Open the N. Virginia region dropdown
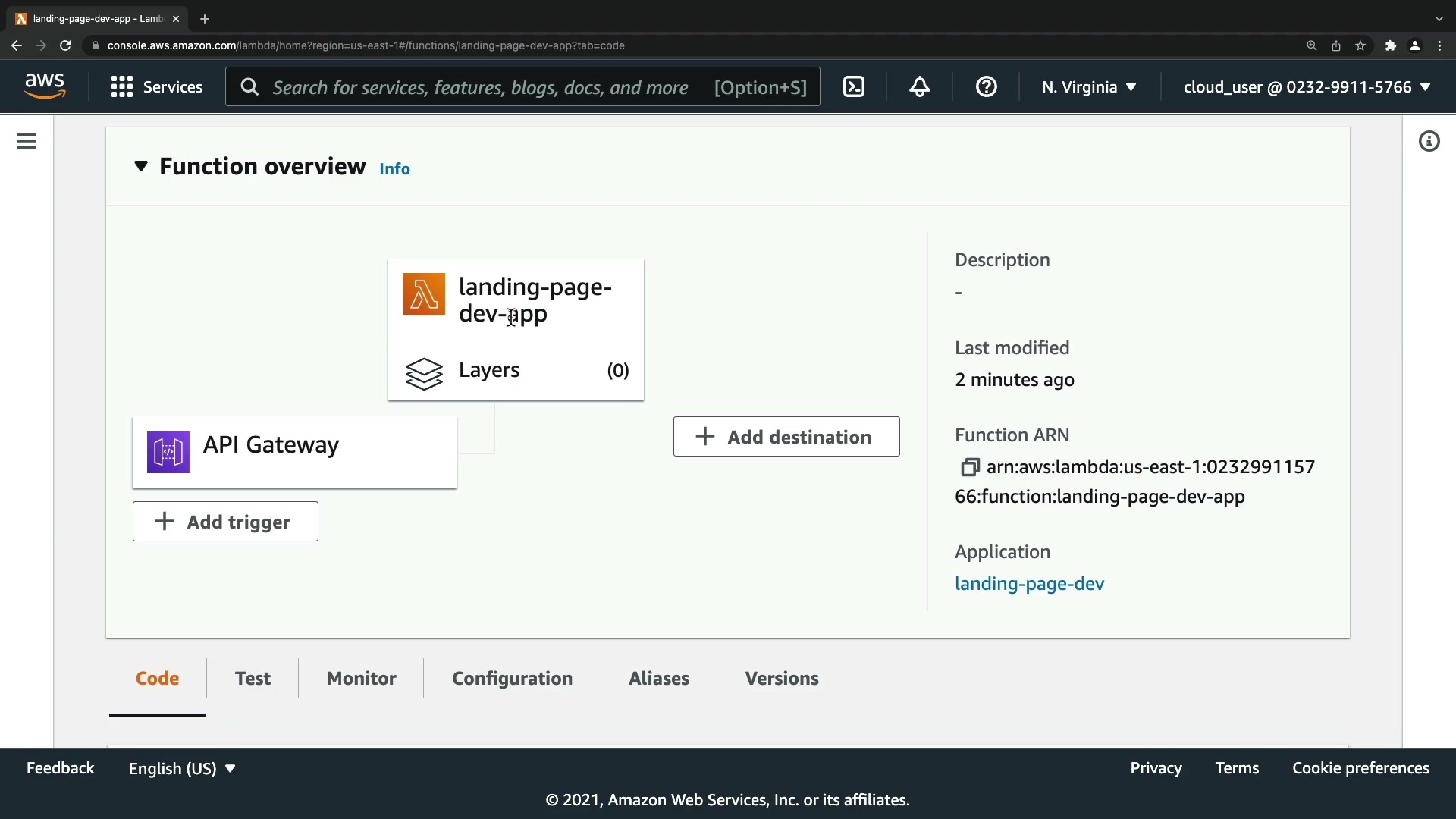Screen dimensions: 1456x819 1089,87
